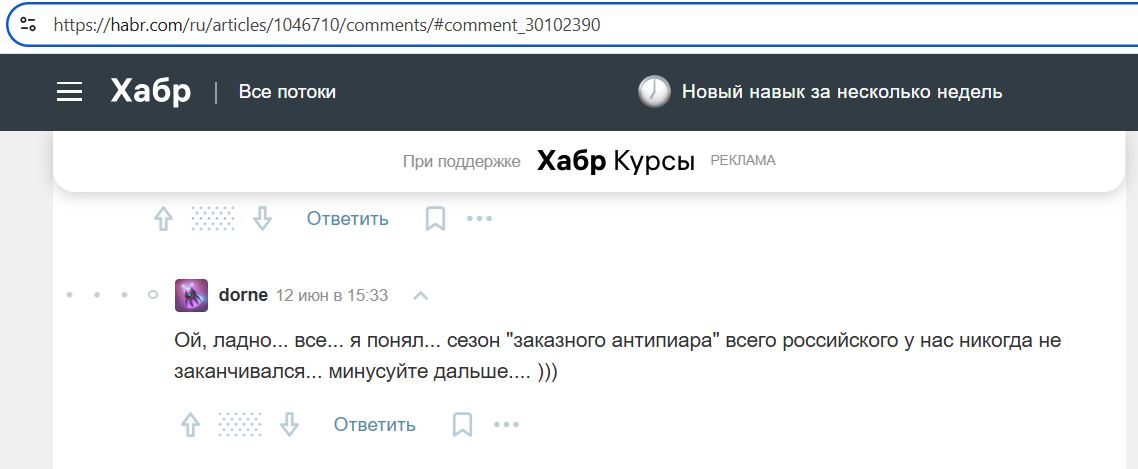Click the upper comment's vote score placeholder
The image size is (1138, 469).
213,219
